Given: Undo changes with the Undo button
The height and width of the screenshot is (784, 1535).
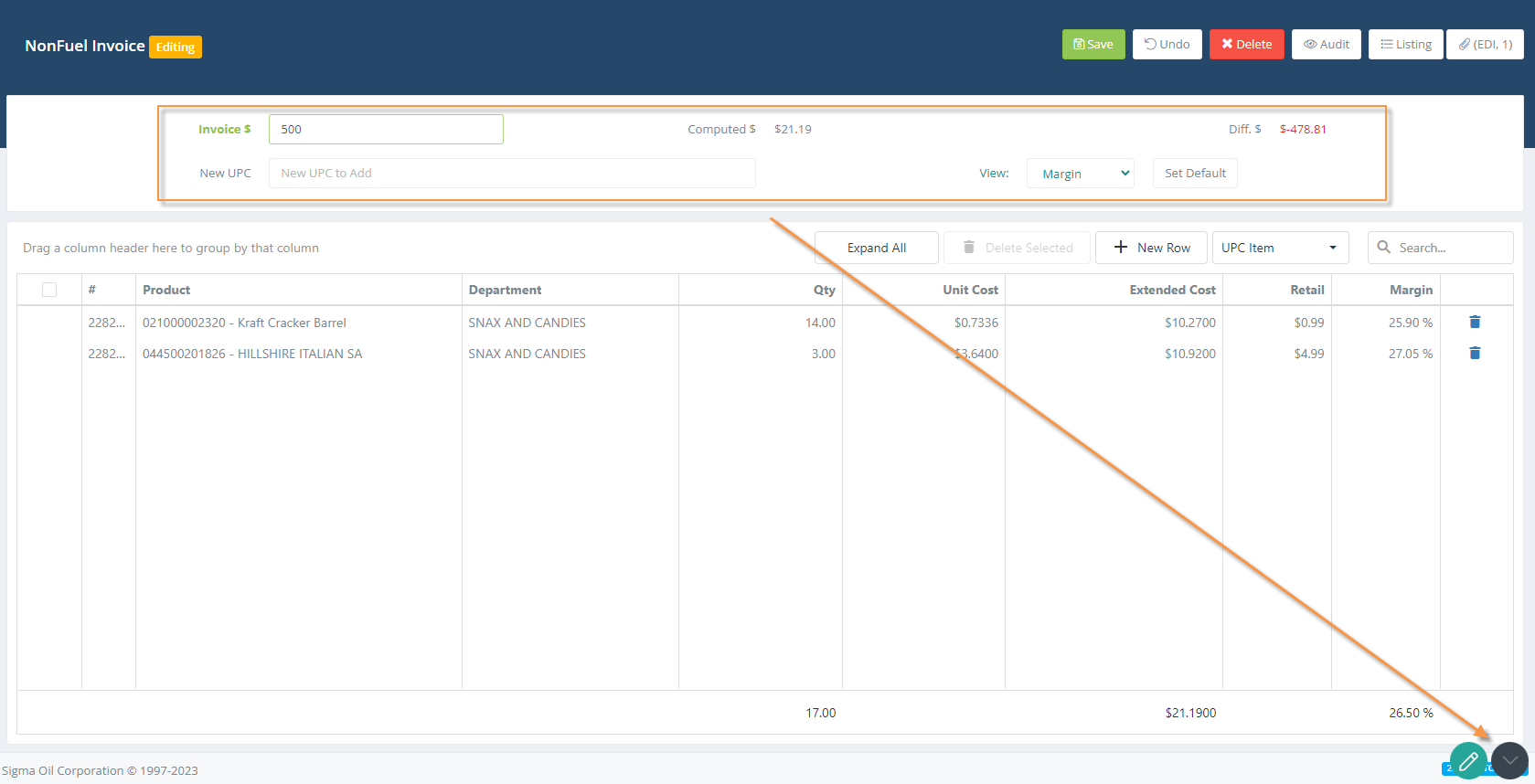Looking at the screenshot, I should pos(1167,44).
